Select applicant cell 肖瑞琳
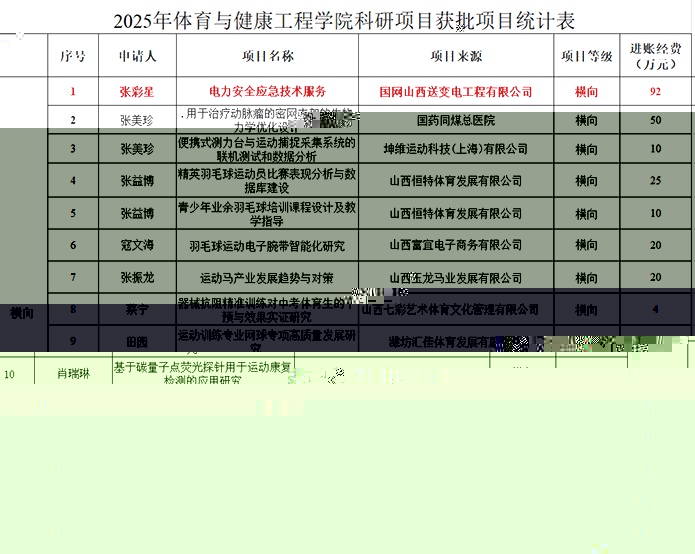Viewport: 695px width, 554px height. [x=72, y=374]
